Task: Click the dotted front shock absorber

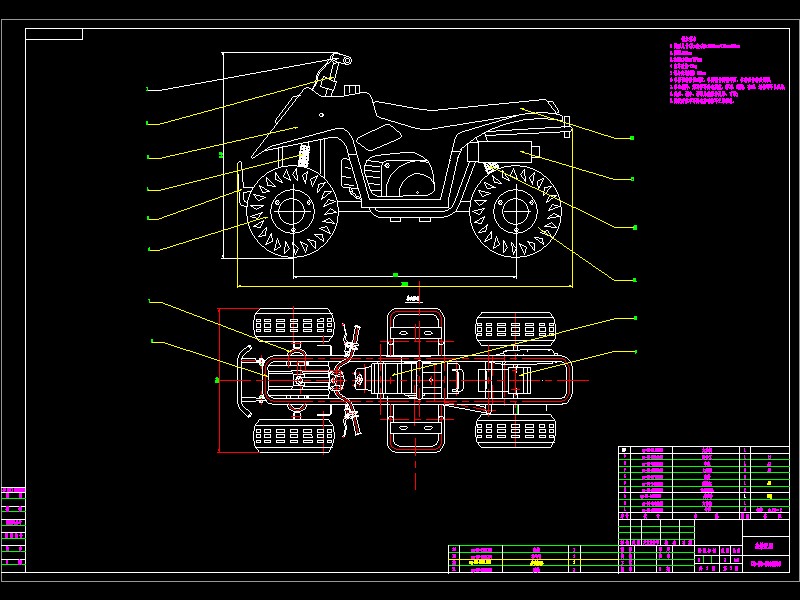Action: coord(304,156)
